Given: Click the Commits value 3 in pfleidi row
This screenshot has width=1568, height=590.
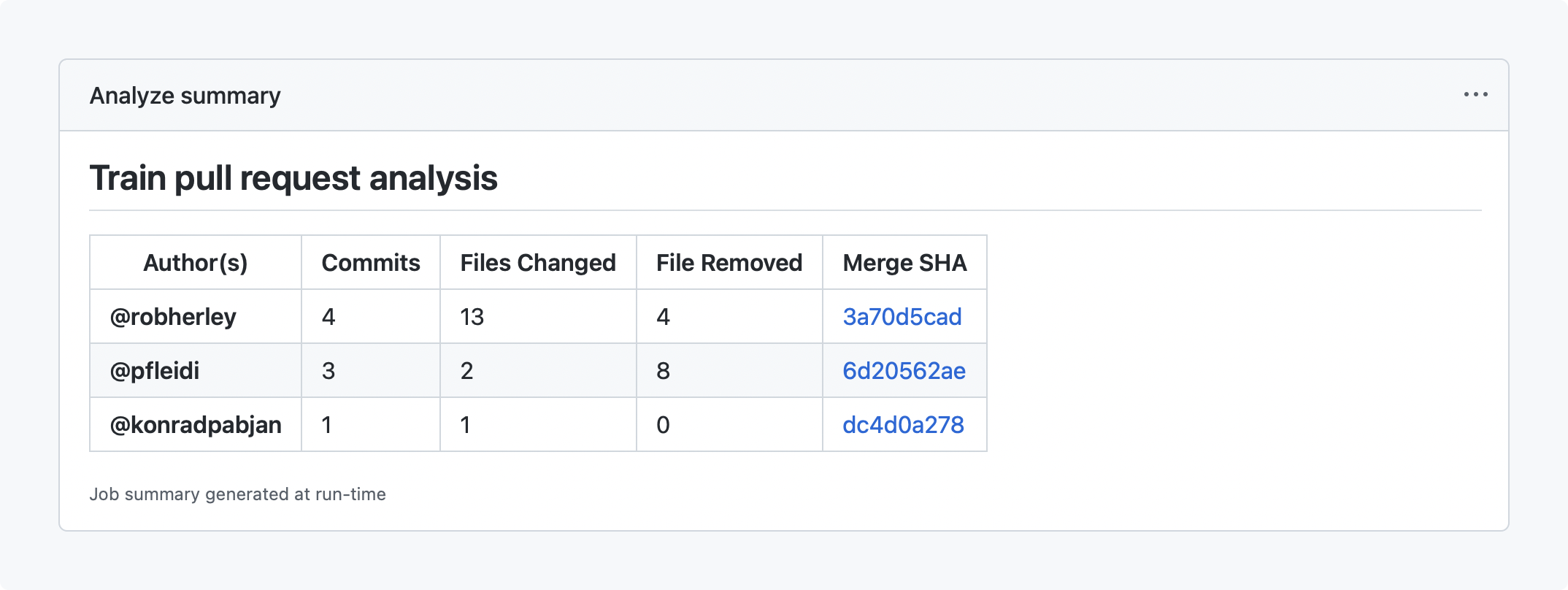Looking at the screenshot, I should (328, 371).
